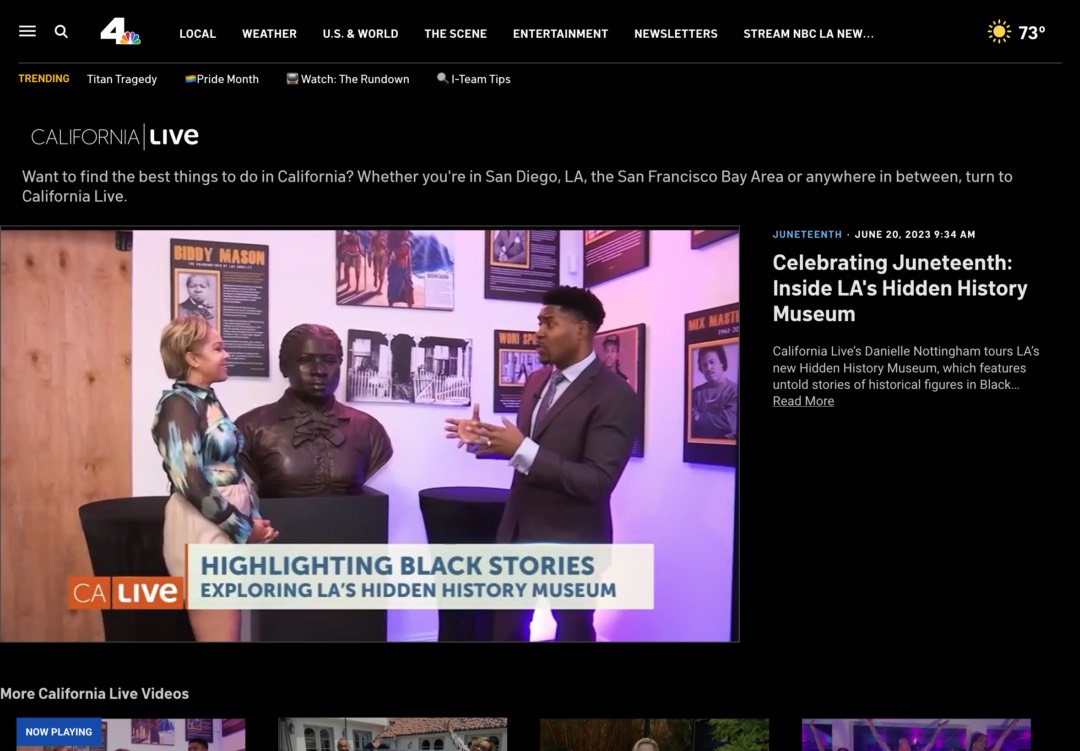Open the Weather menu

[269, 34]
